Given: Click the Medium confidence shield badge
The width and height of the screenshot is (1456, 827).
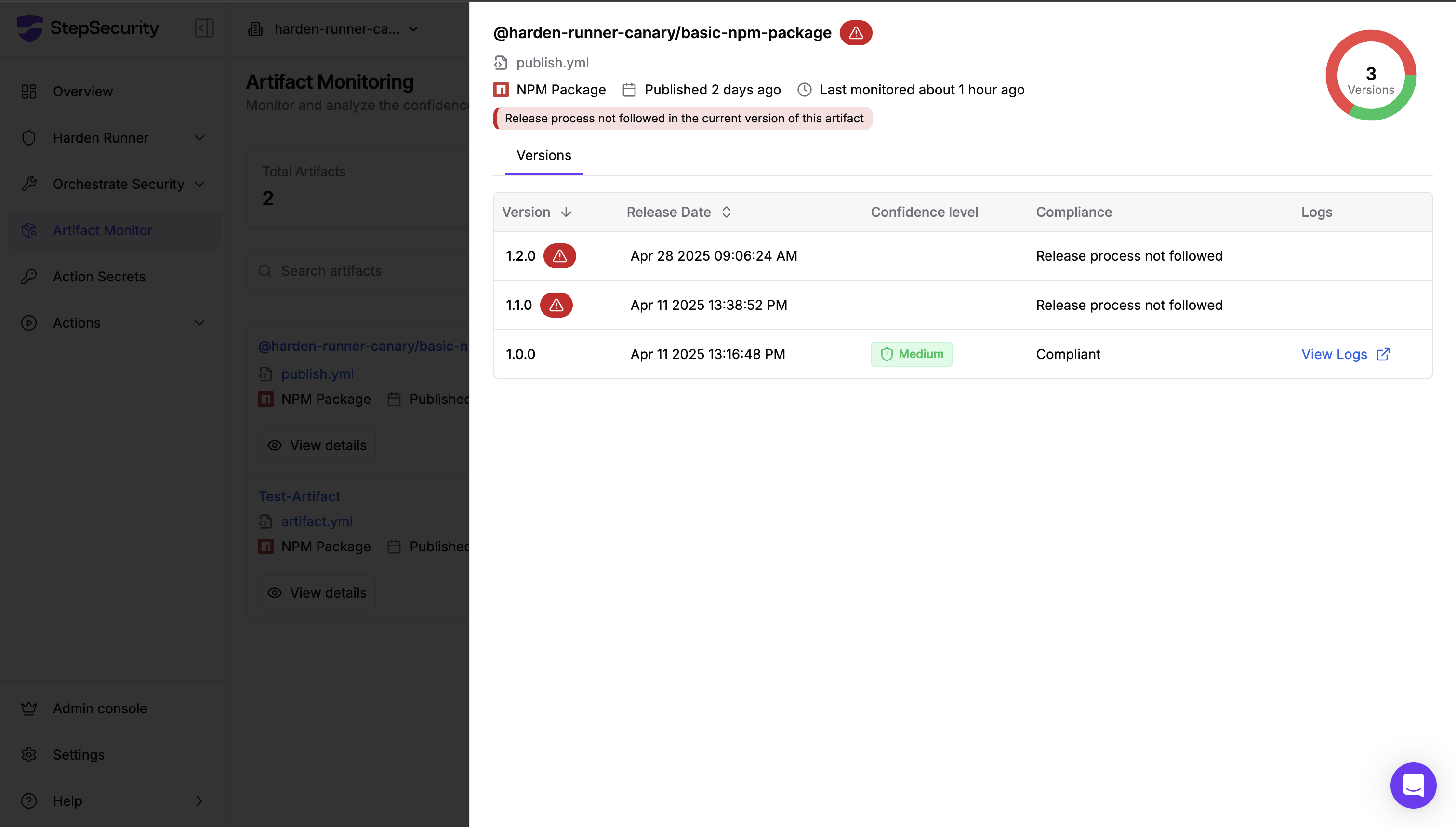Looking at the screenshot, I should (911, 354).
